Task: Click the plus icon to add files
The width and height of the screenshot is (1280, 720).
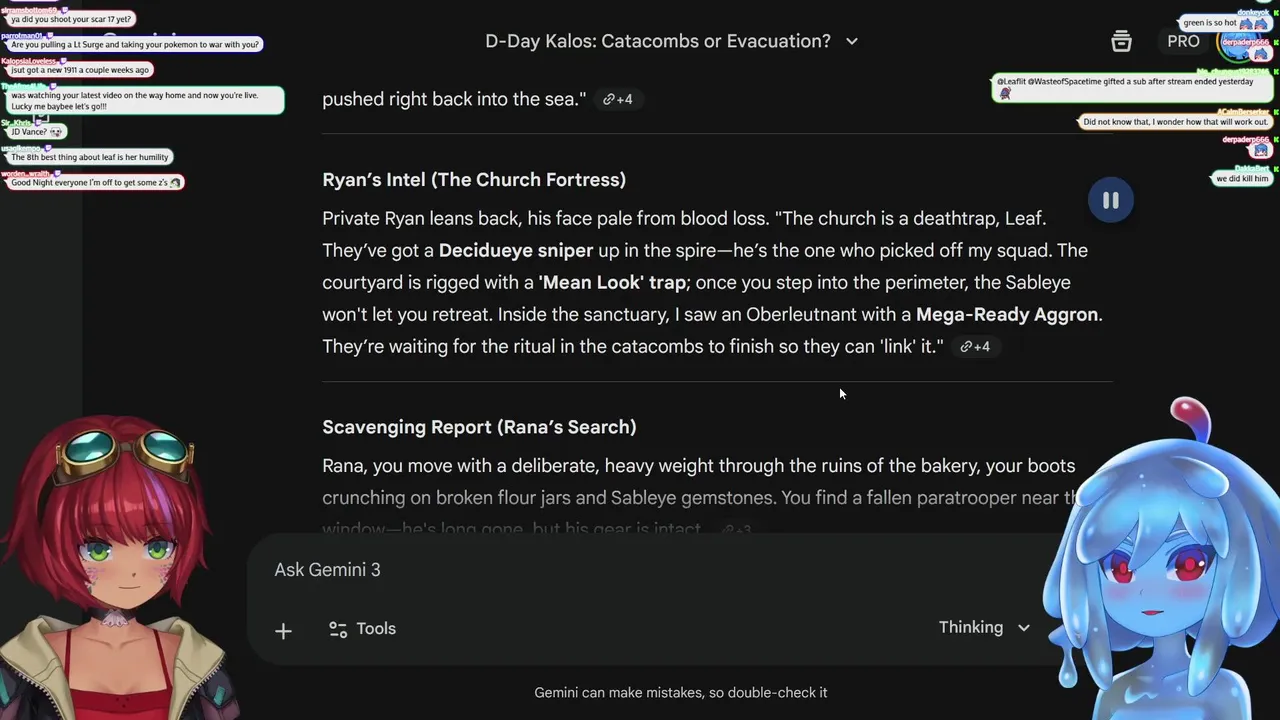Action: pyautogui.click(x=283, y=630)
